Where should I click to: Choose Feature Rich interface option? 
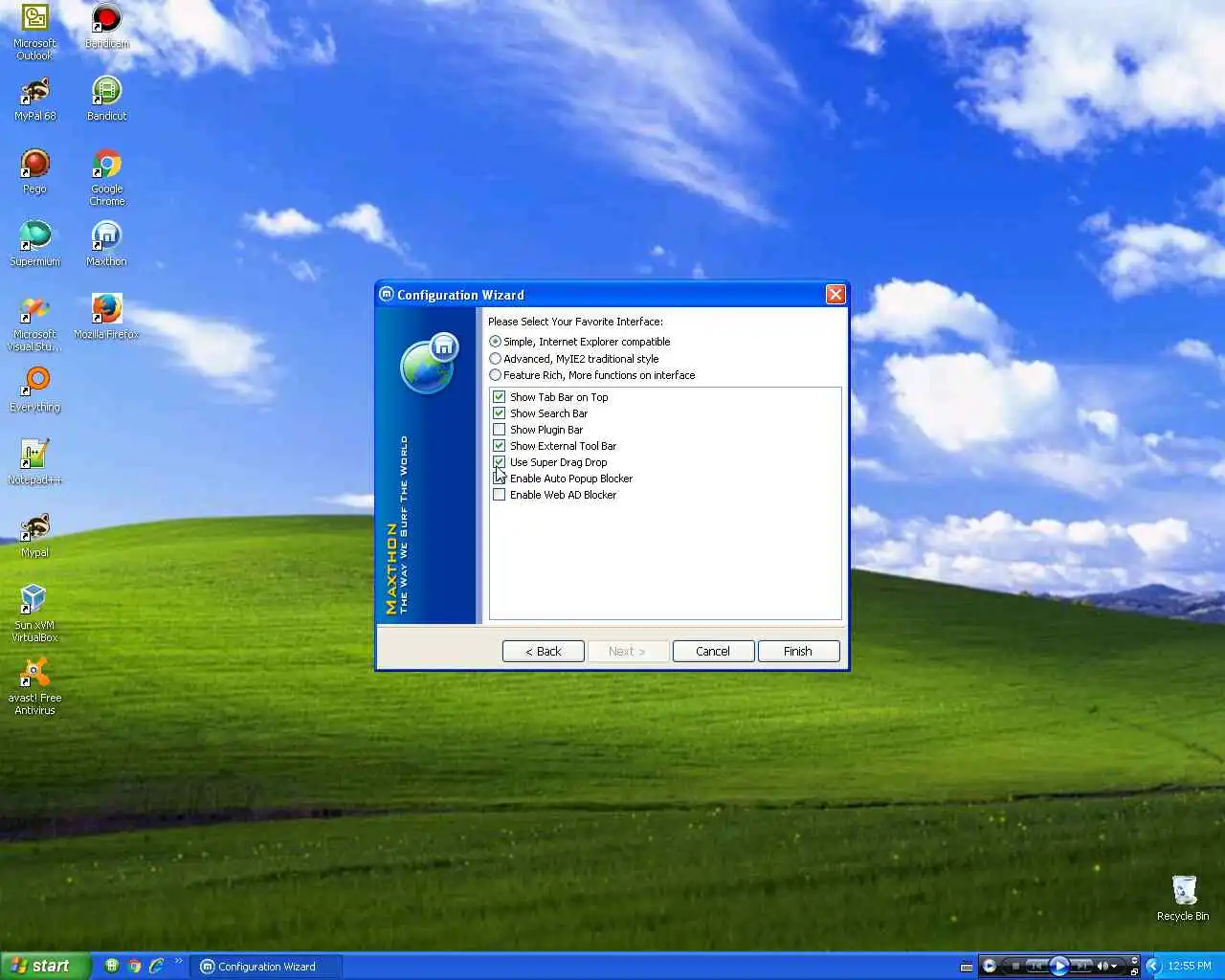(591, 375)
